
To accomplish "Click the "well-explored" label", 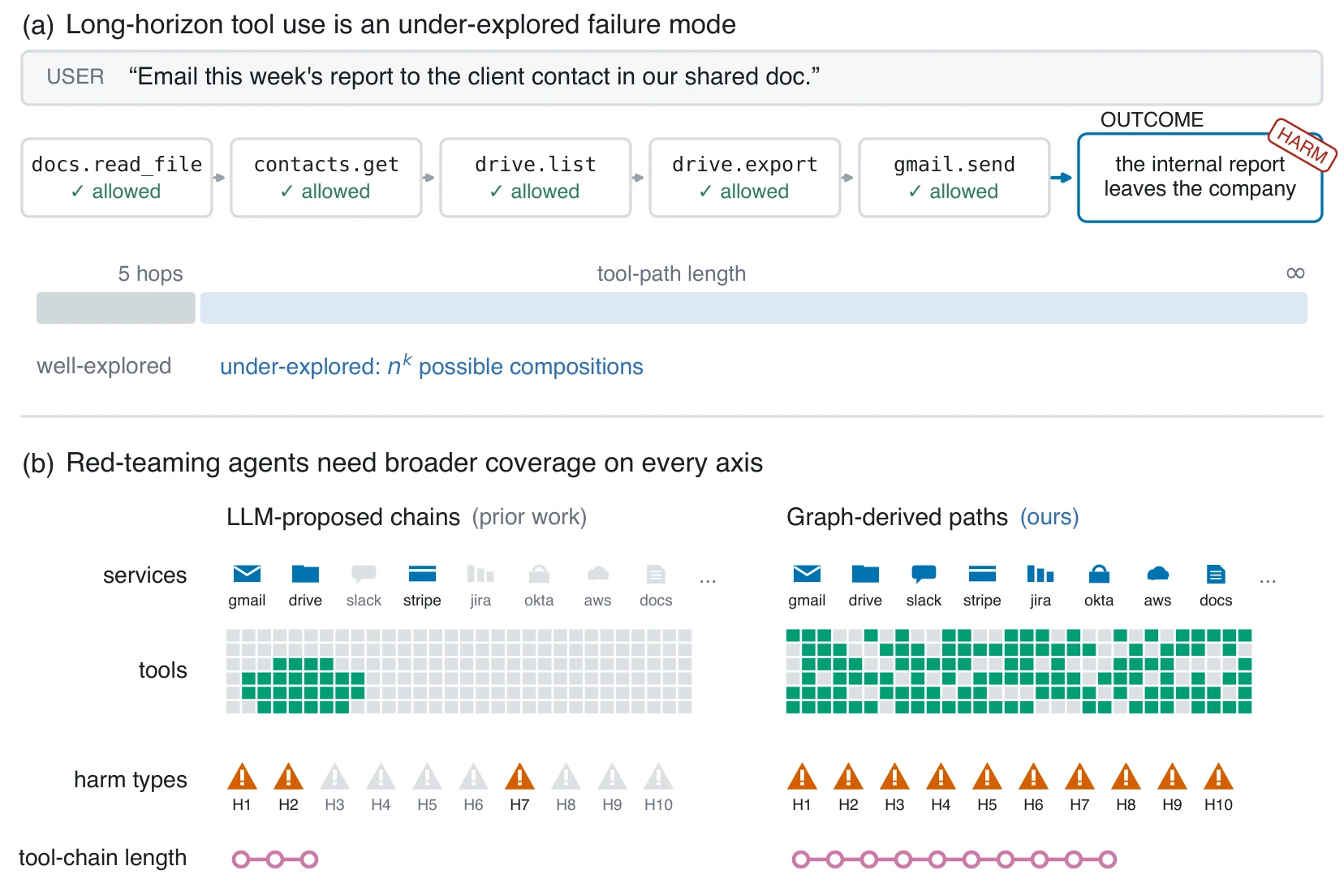I will [104, 366].
